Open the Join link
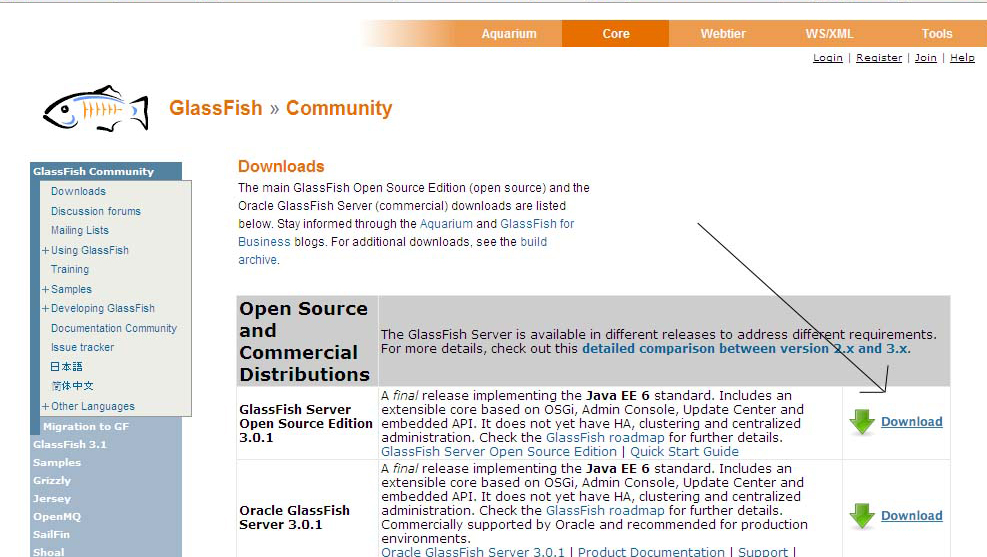987x557 pixels. [x=925, y=58]
